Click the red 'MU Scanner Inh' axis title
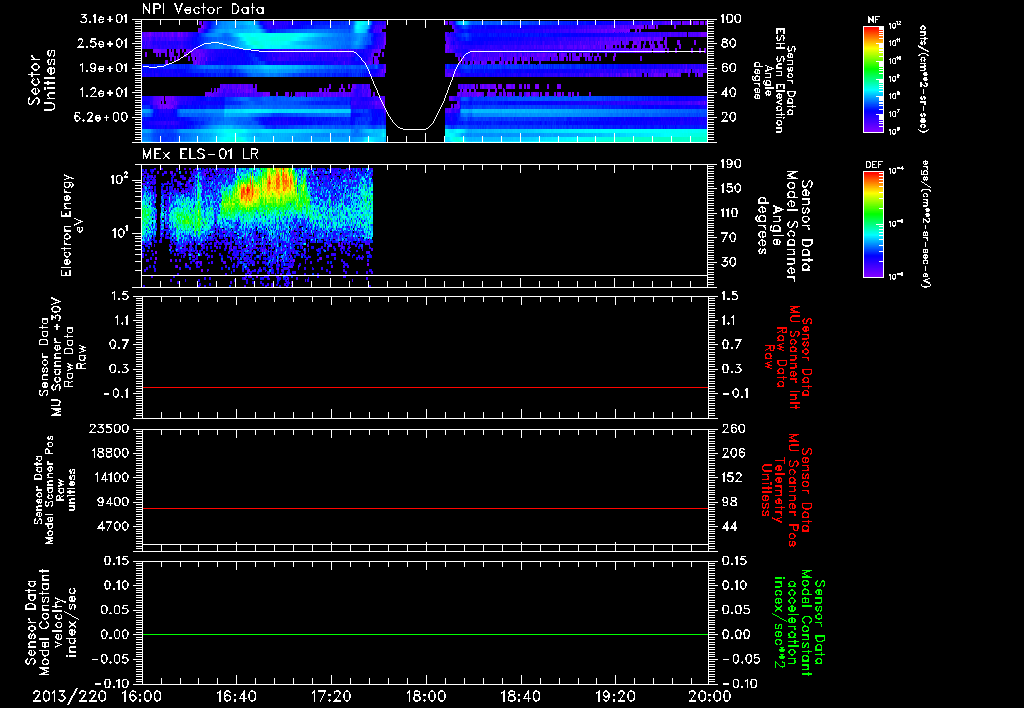Viewport: 1024px width, 708px height. 788,357
